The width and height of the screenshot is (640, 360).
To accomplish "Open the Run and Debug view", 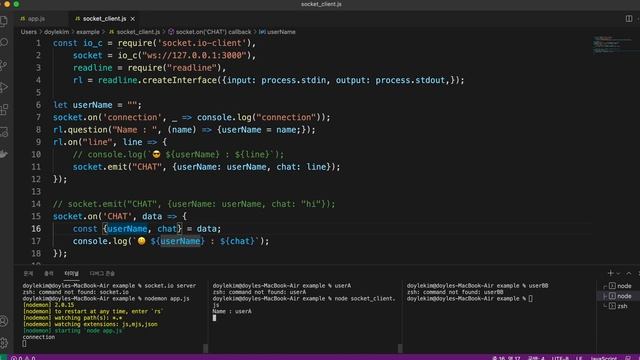I will coord(4,87).
